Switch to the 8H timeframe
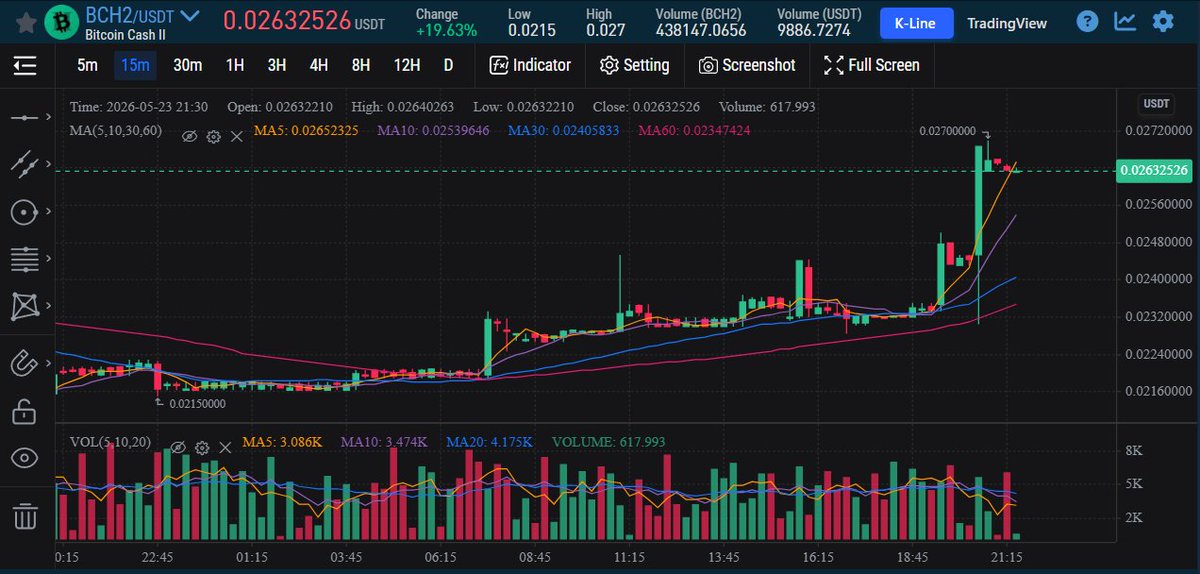Image resolution: width=1200 pixels, height=574 pixels. click(361, 65)
